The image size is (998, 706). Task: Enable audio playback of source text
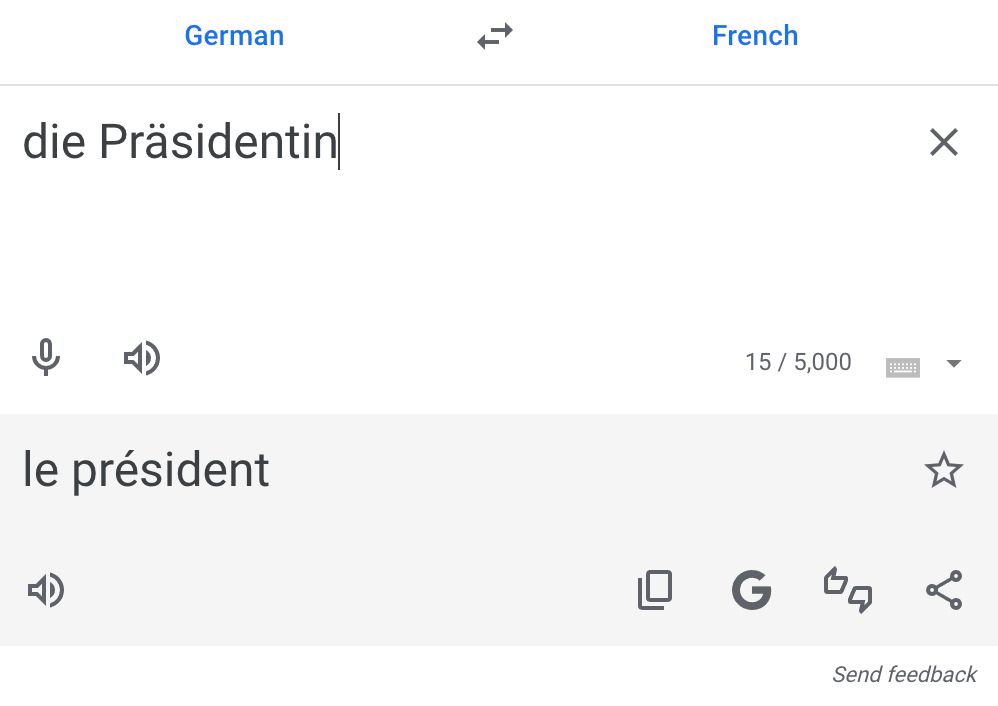[142, 358]
